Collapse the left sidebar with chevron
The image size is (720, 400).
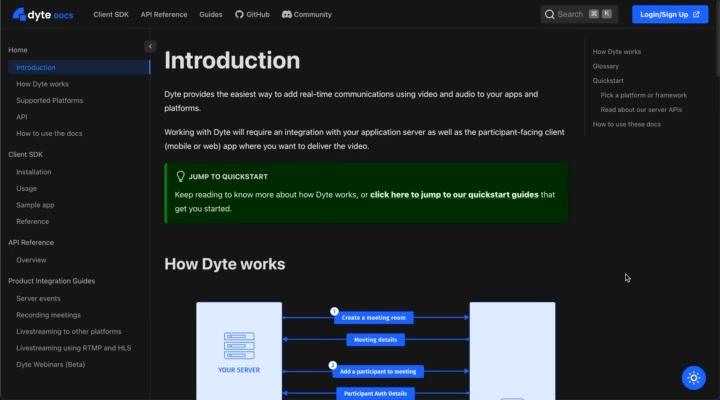(x=150, y=46)
